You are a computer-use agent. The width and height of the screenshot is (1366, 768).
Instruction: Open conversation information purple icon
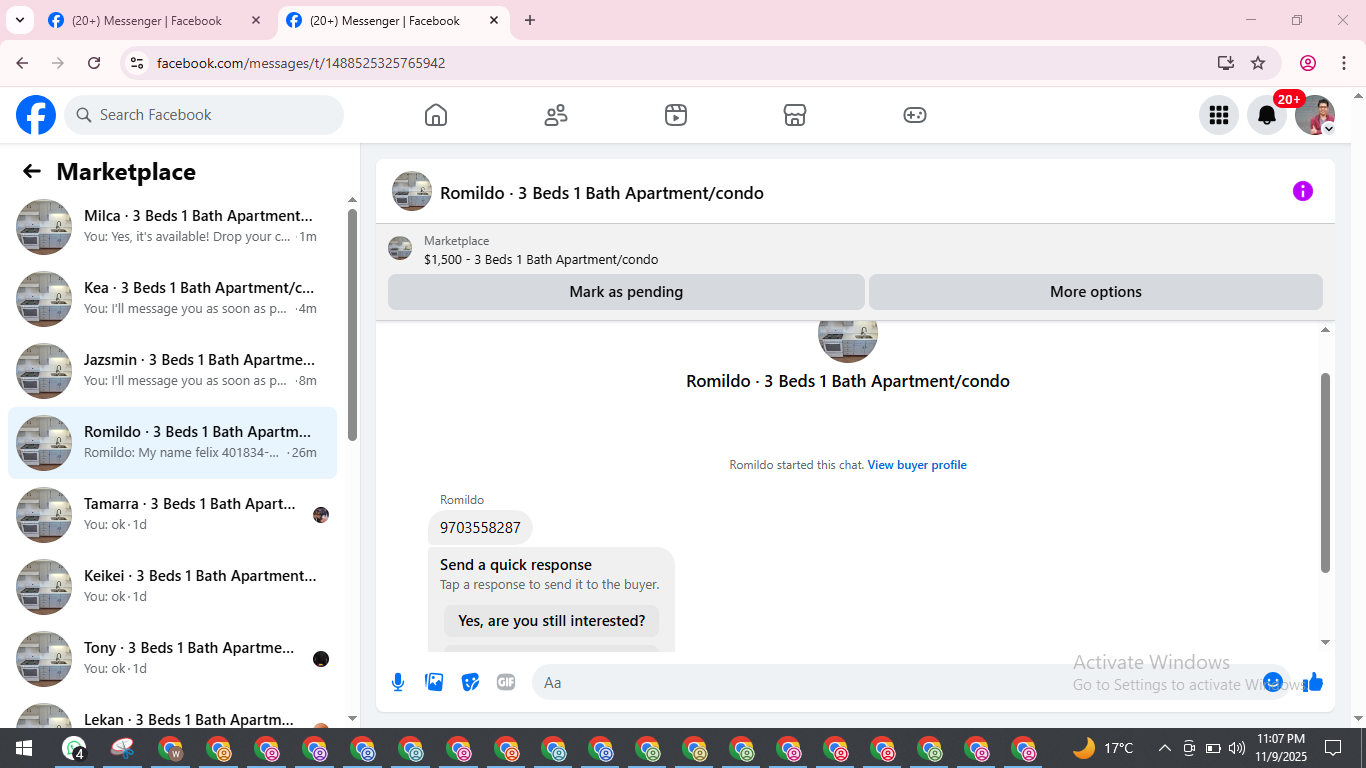coord(1303,191)
